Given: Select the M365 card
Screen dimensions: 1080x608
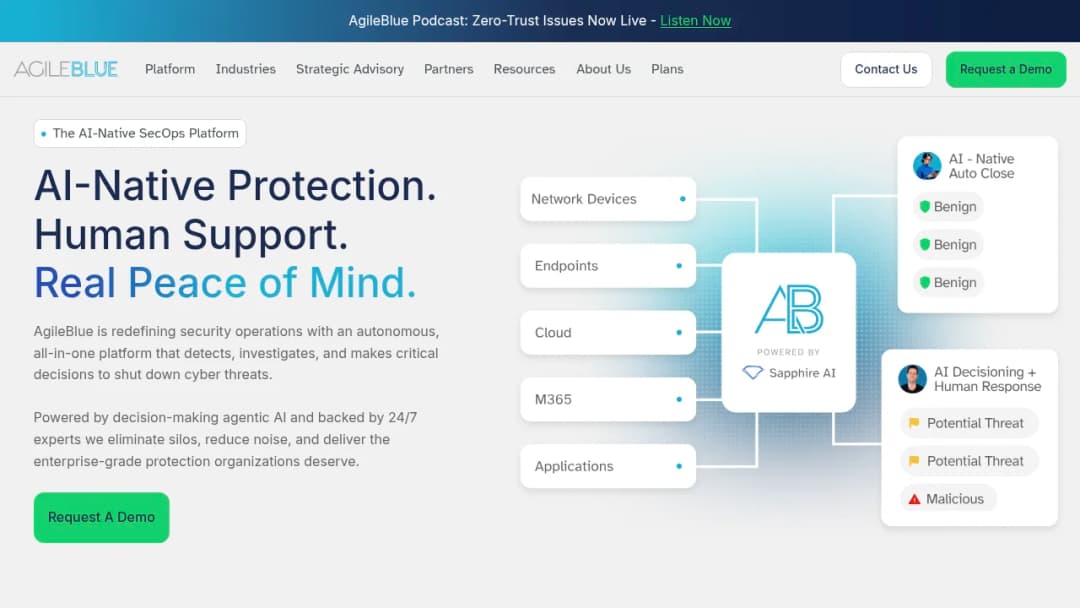Looking at the screenshot, I should point(608,399).
